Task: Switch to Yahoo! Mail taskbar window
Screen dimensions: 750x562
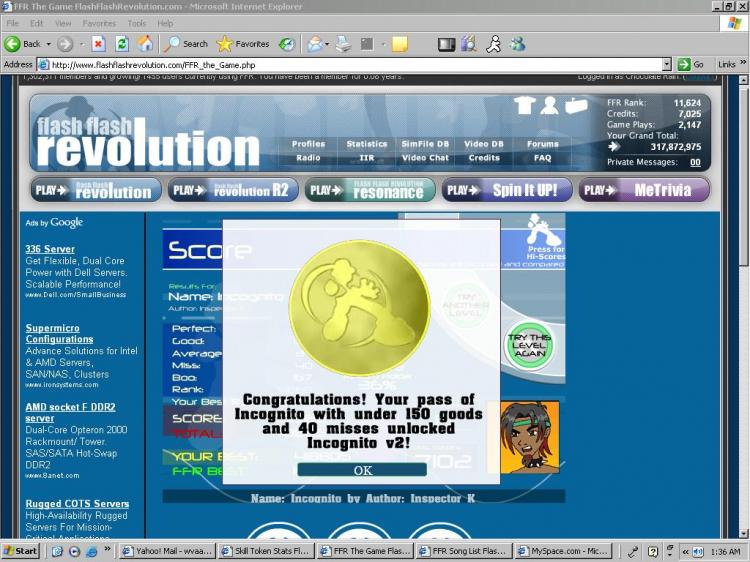Action: (x=166, y=551)
